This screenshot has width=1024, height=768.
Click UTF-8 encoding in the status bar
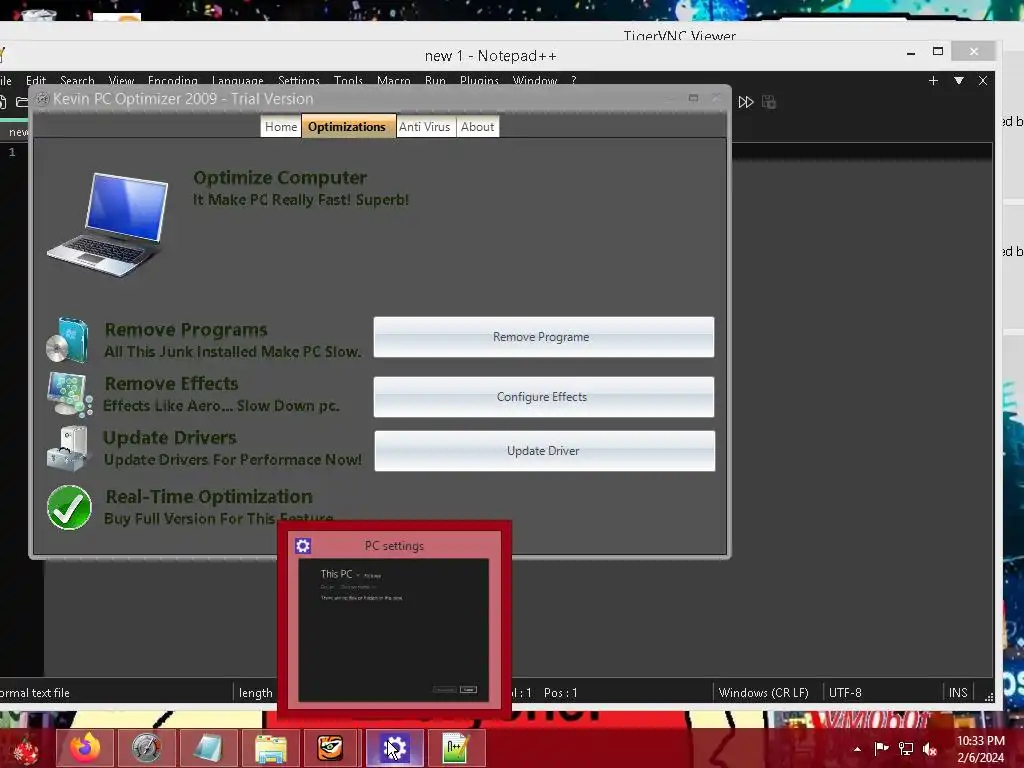click(845, 692)
